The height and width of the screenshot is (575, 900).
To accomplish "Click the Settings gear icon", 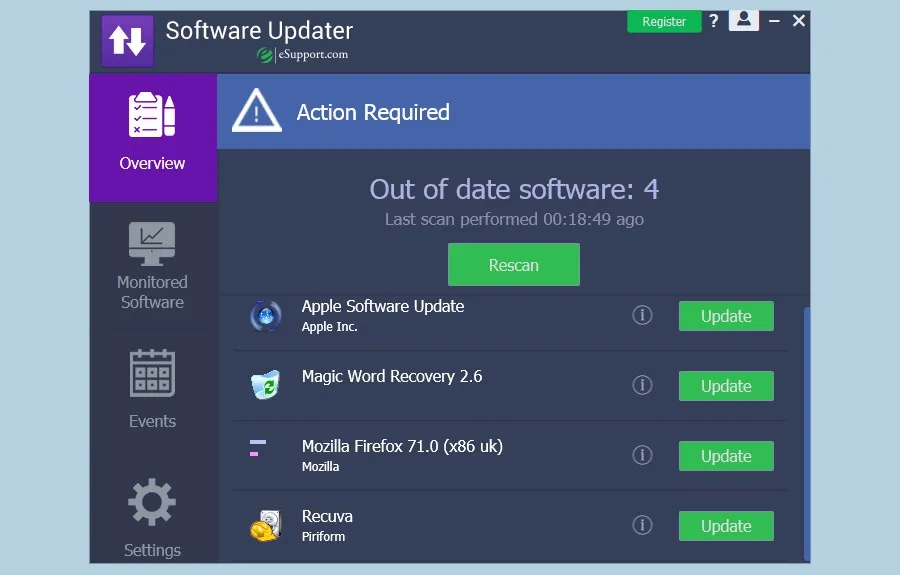I will pos(152,502).
